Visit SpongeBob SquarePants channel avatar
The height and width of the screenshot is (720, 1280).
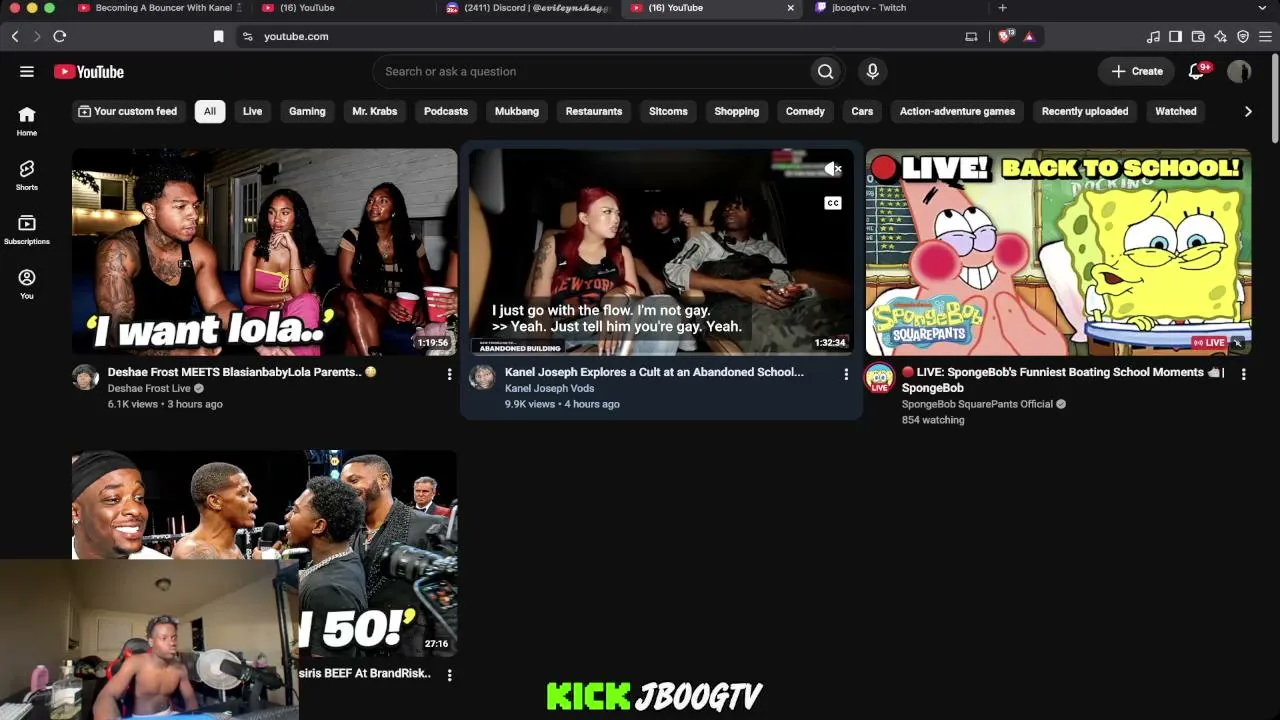click(x=880, y=377)
